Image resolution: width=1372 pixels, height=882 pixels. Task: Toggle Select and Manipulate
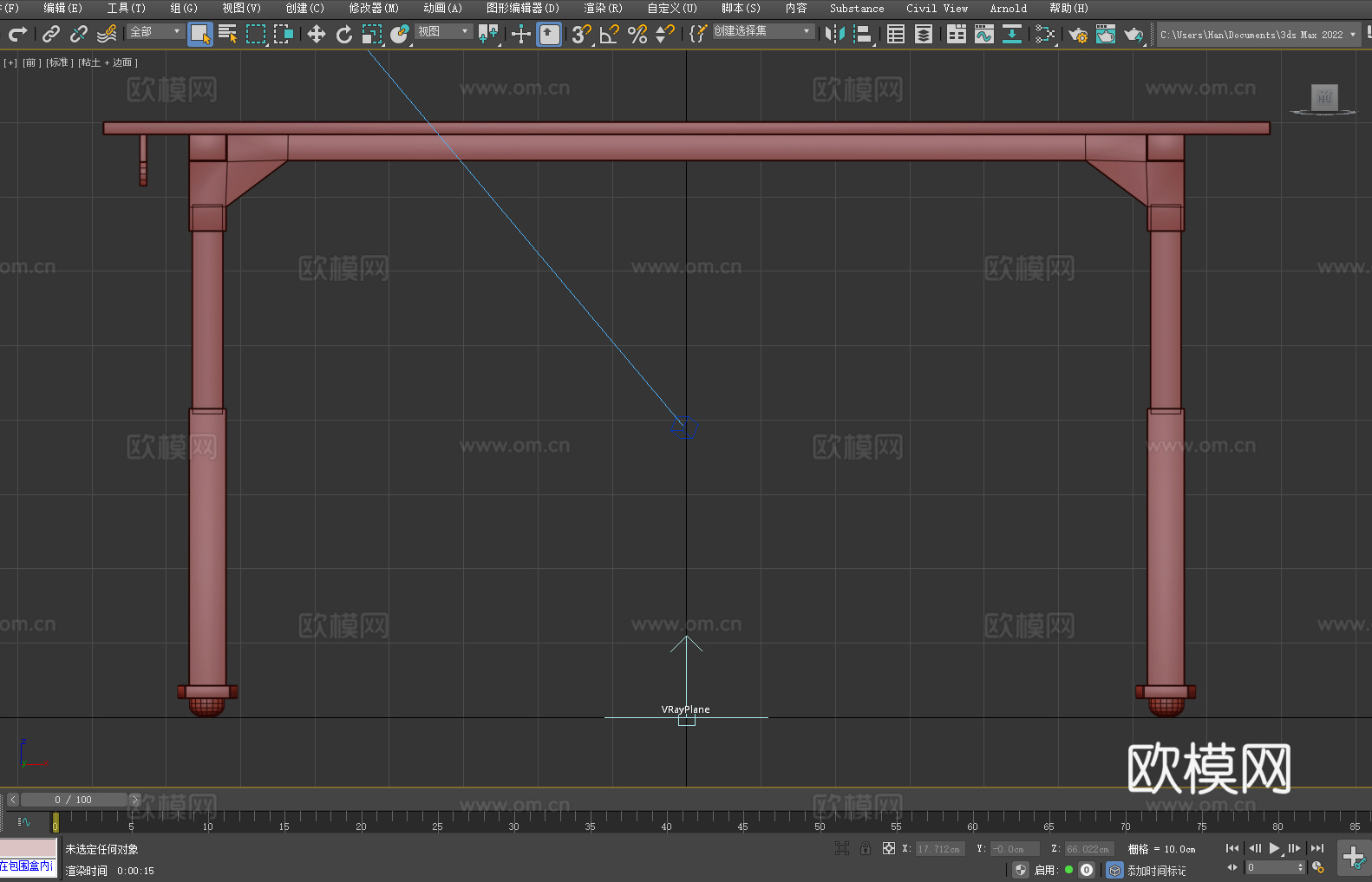[x=521, y=34]
